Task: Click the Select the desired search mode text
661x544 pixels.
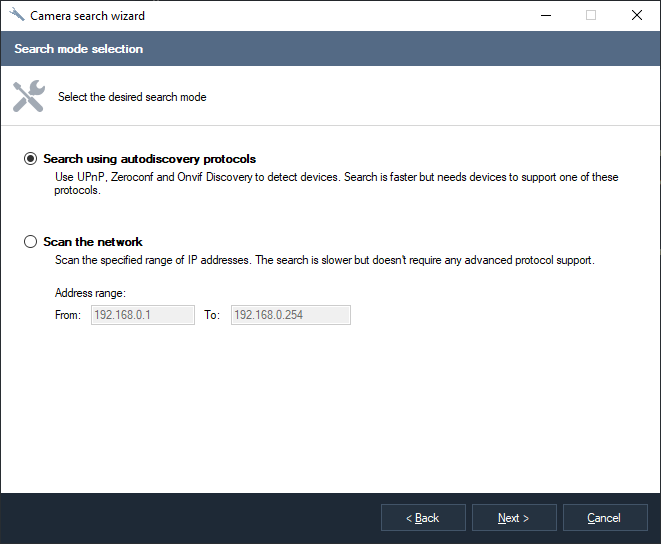Action: click(x=132, y=97)
